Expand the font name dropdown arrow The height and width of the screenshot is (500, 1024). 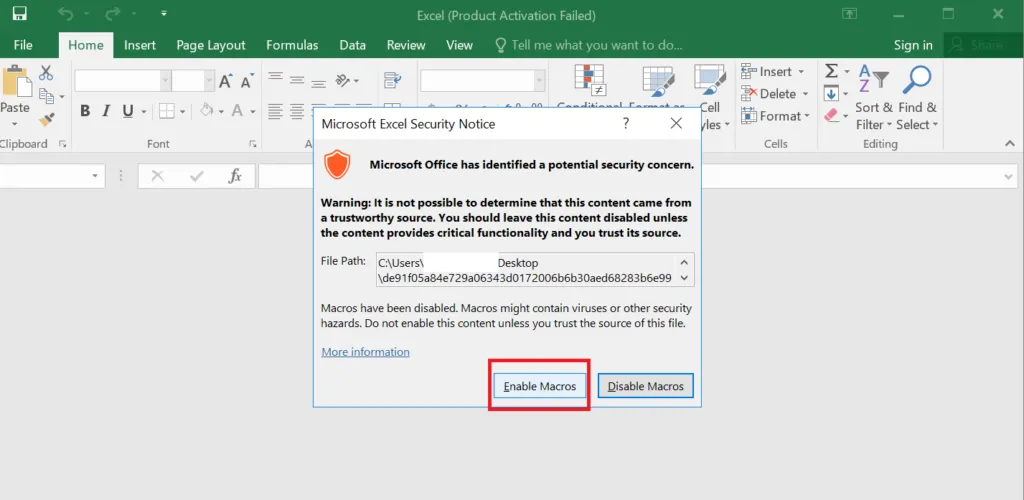tap(166, 81)
